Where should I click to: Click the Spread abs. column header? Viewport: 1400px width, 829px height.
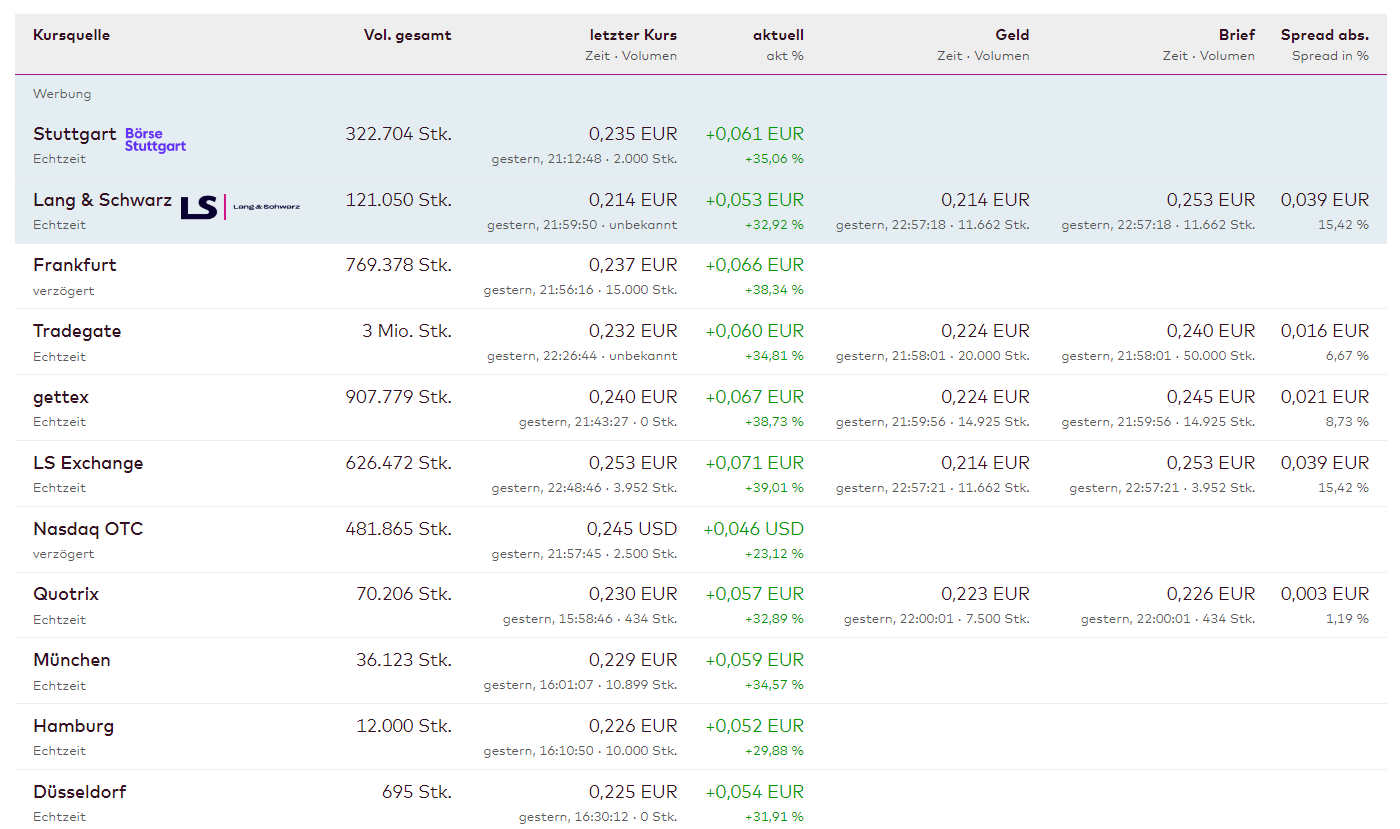pos(1325,35)
